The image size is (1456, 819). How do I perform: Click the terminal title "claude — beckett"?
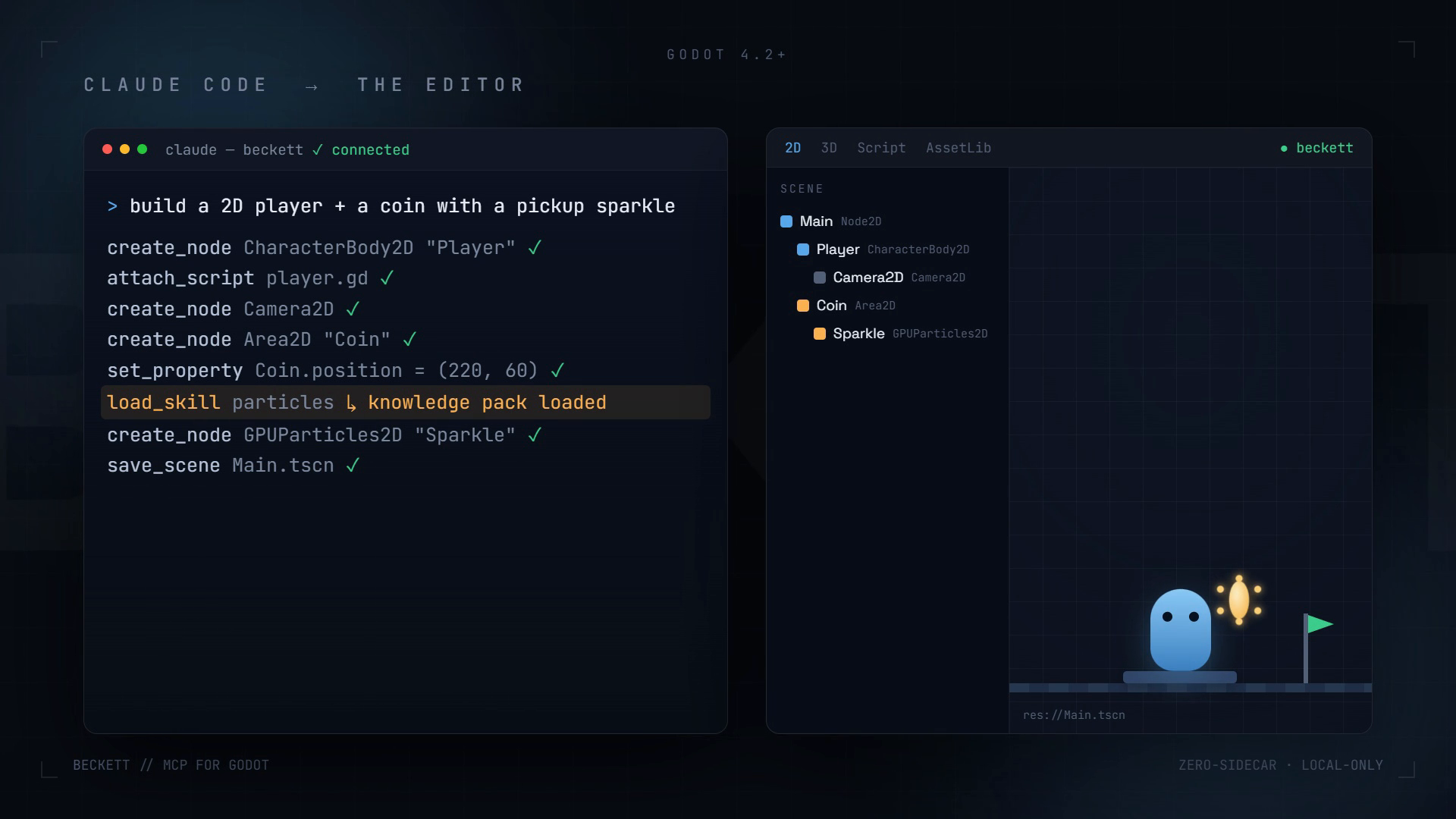234,150
